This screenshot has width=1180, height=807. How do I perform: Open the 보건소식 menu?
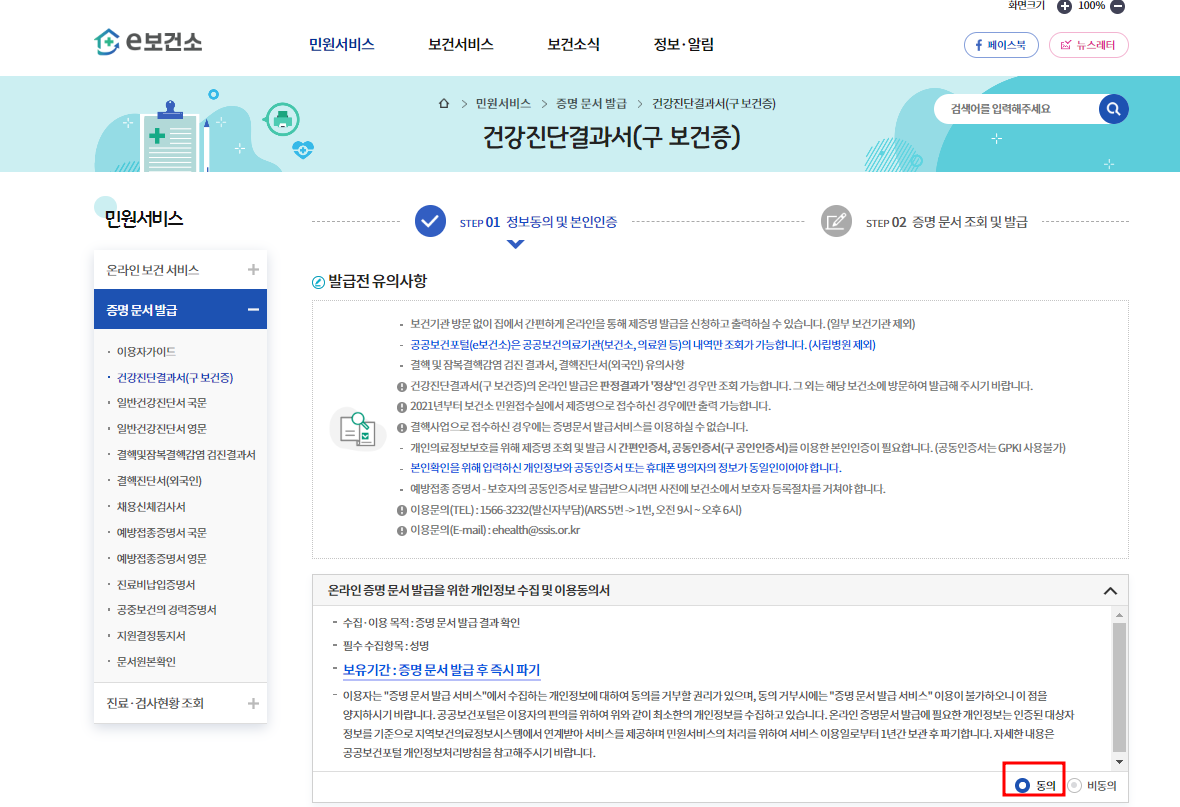(573, 44)
